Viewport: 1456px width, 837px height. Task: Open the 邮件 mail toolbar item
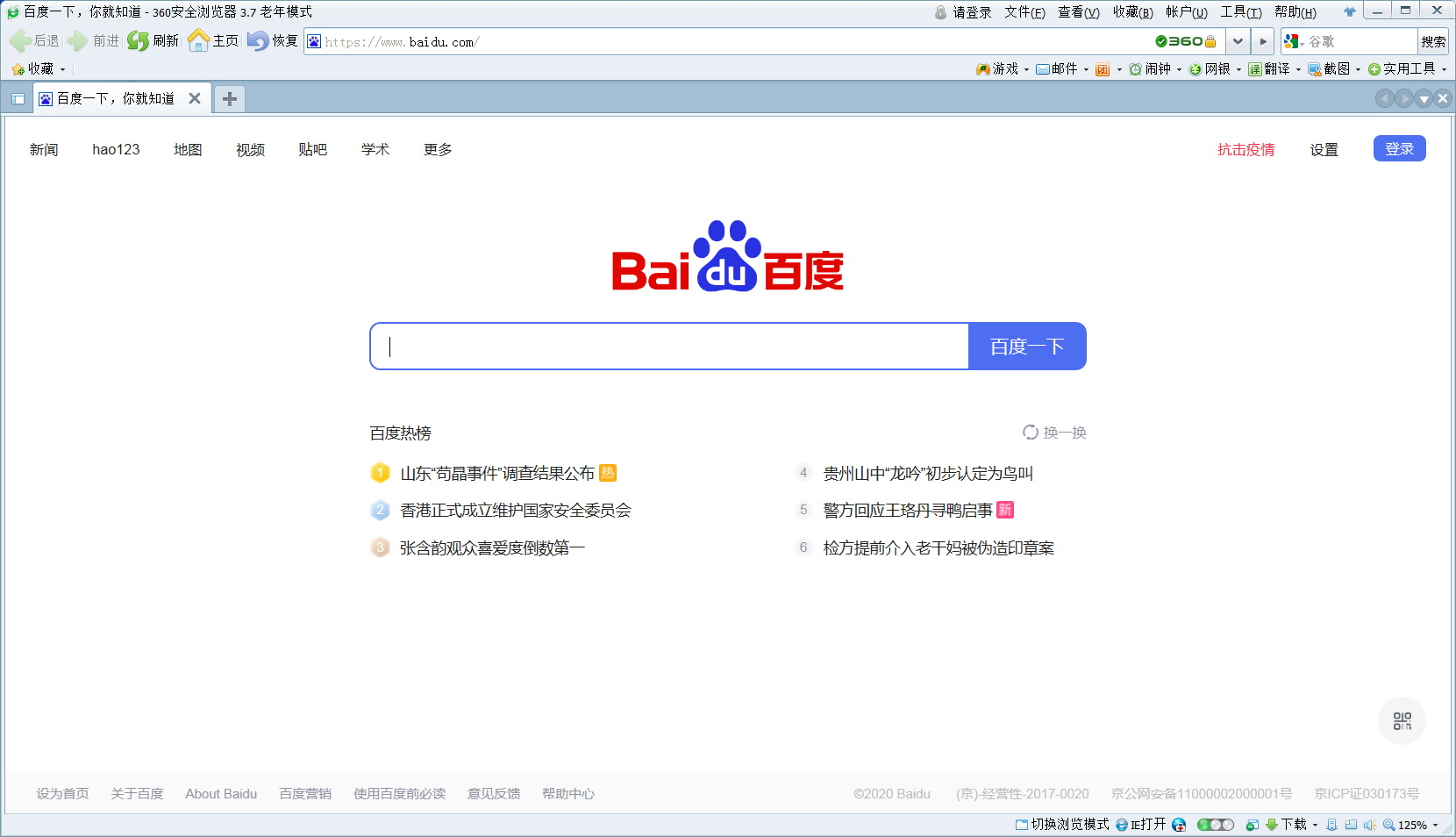tap(1056, 69)
